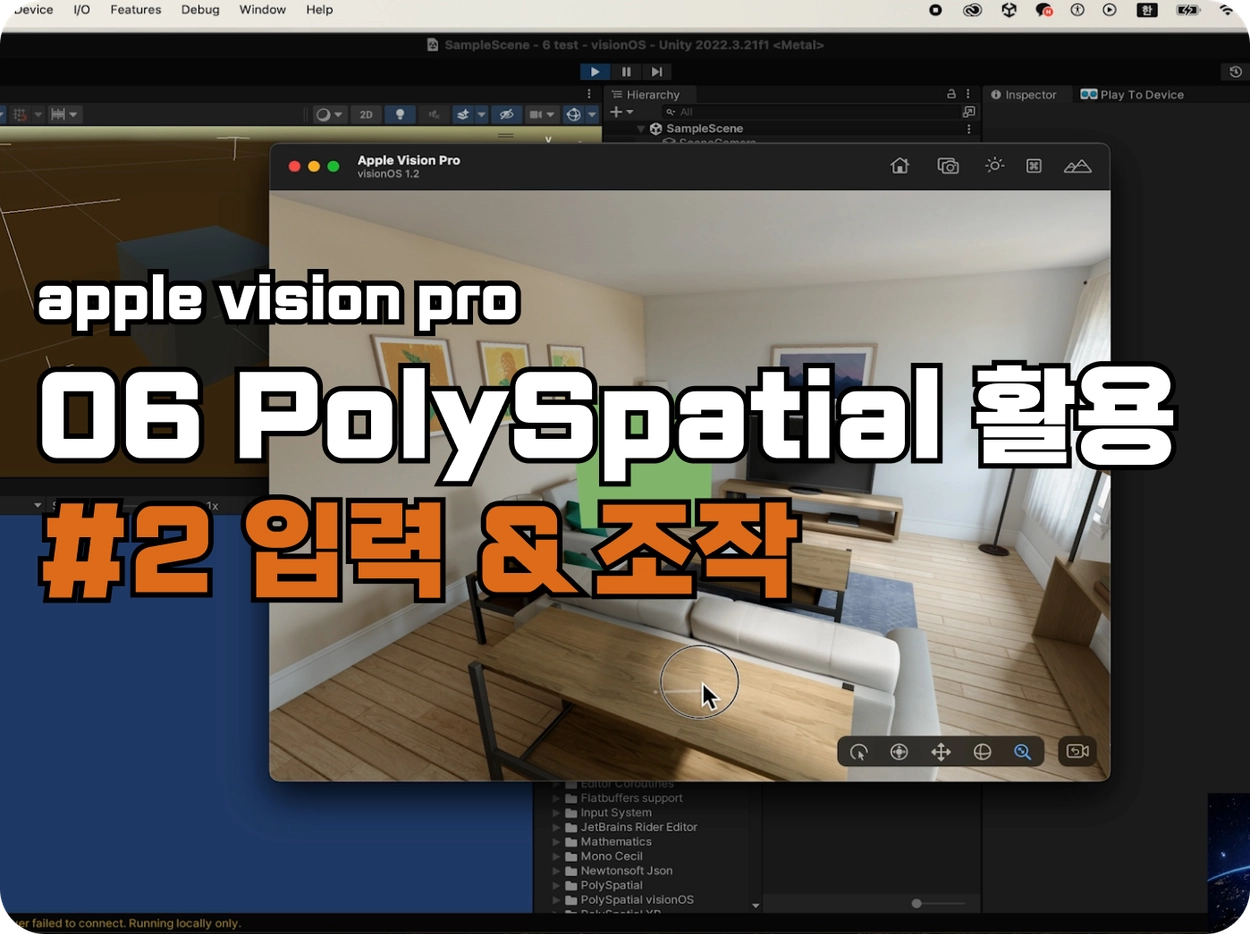This screenshot has height=934, width=1250.
Task: Toggle 2D view mode in the Scene view
Action: [366, 115]
